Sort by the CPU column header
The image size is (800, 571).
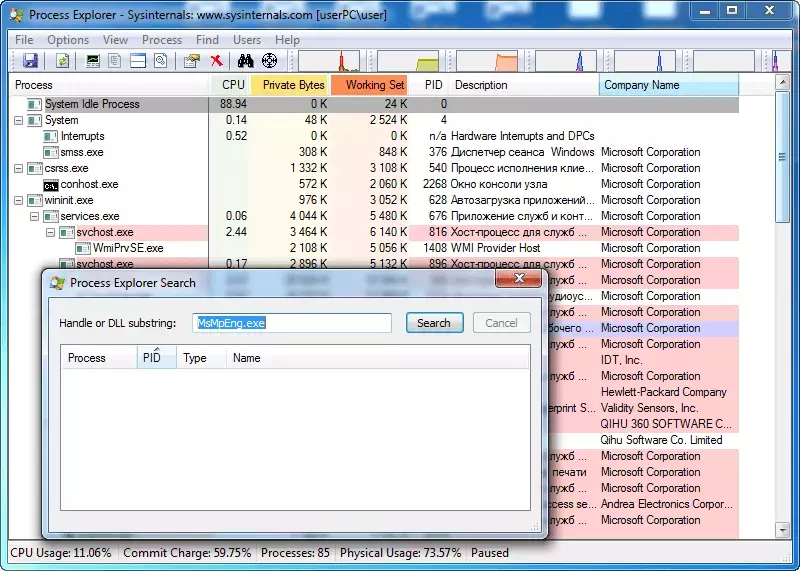pos(229,85)
